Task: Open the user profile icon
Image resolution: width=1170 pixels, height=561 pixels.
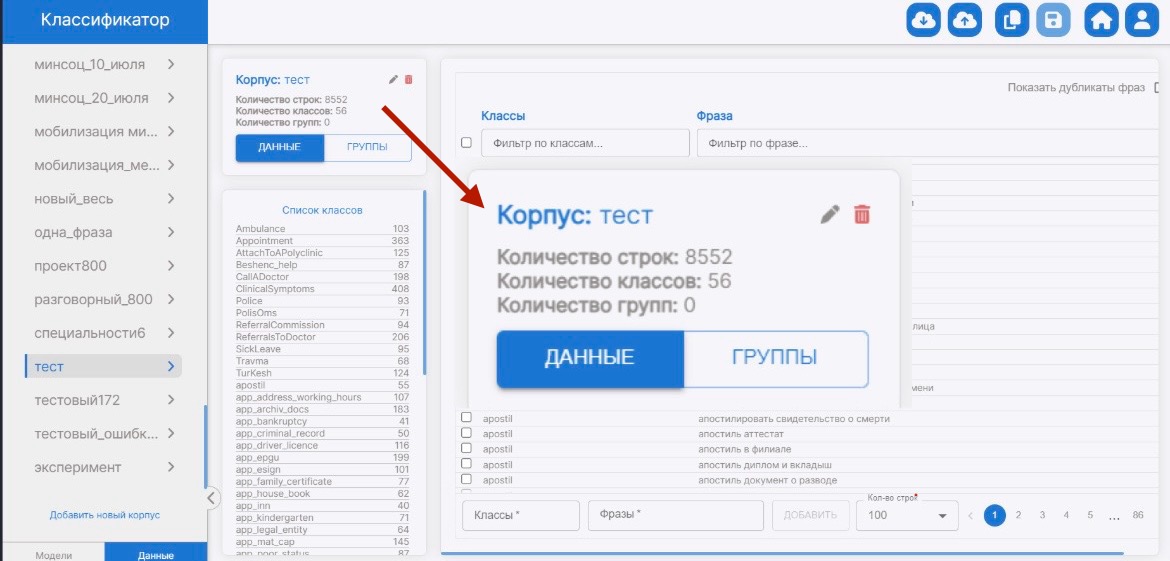Action: [1141, 21]
